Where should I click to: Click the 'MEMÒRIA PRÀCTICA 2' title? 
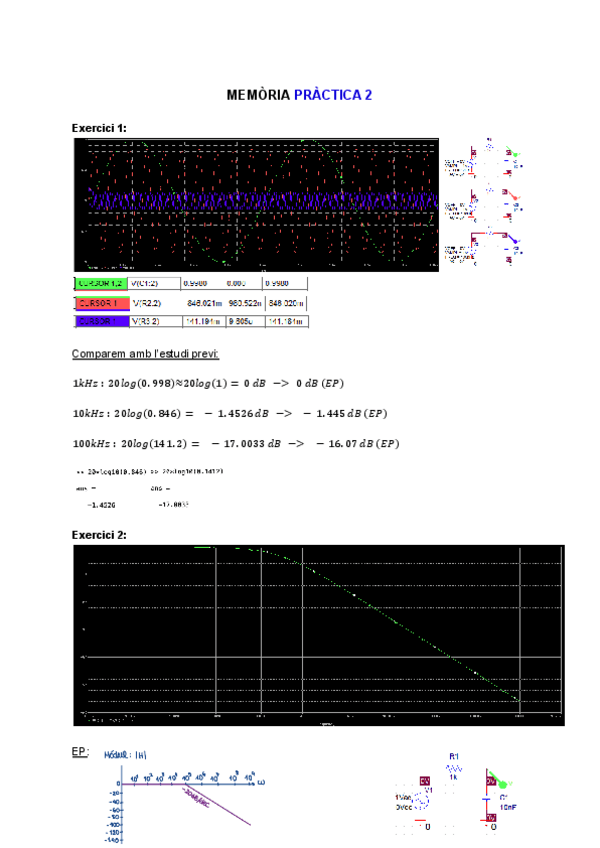point(299,95)
